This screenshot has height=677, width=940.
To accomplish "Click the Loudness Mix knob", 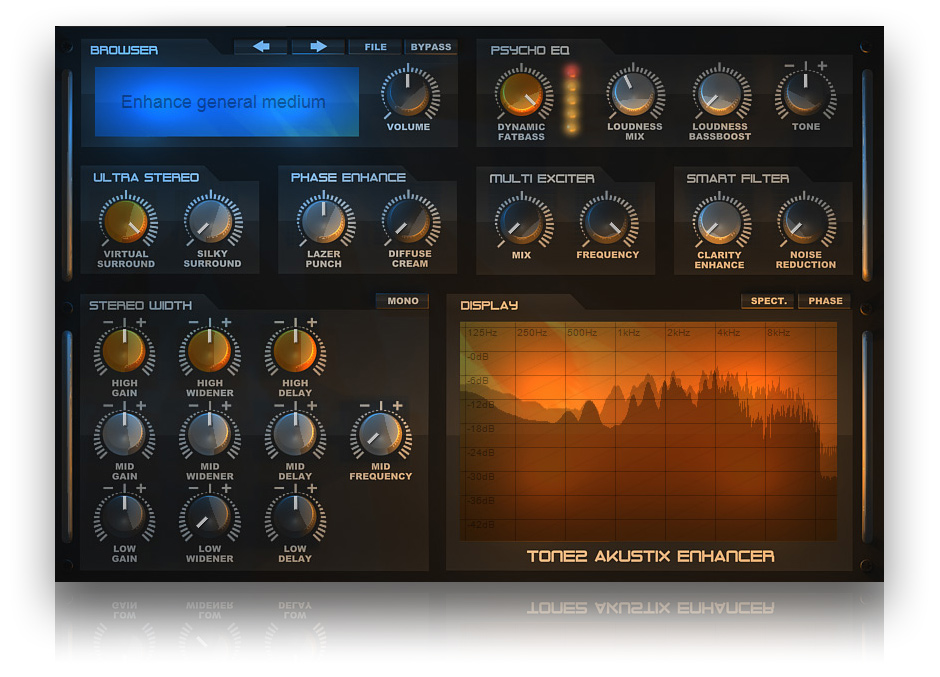I will point(634,95).
